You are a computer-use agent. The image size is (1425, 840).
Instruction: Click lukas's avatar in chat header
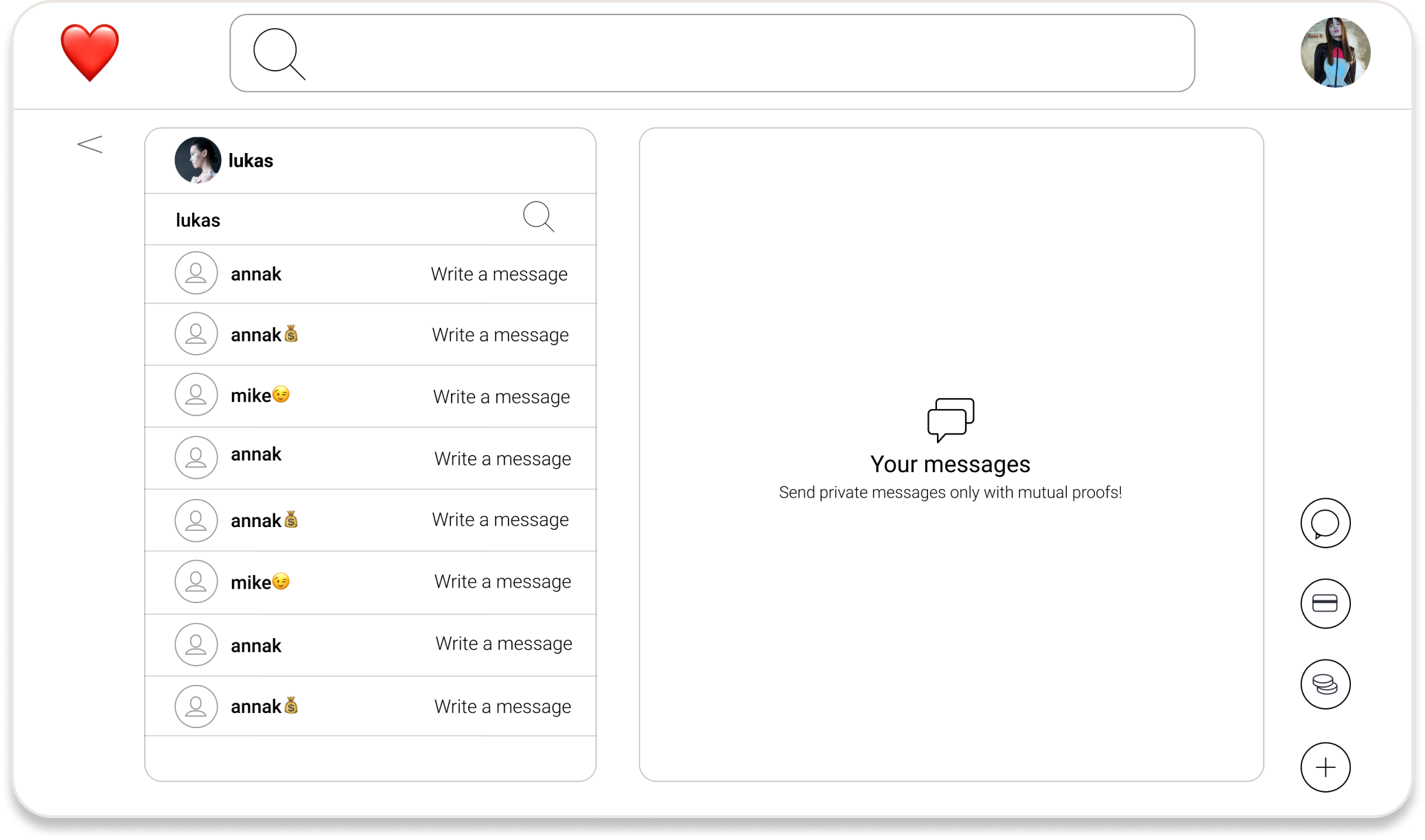(x=198, y=160)
